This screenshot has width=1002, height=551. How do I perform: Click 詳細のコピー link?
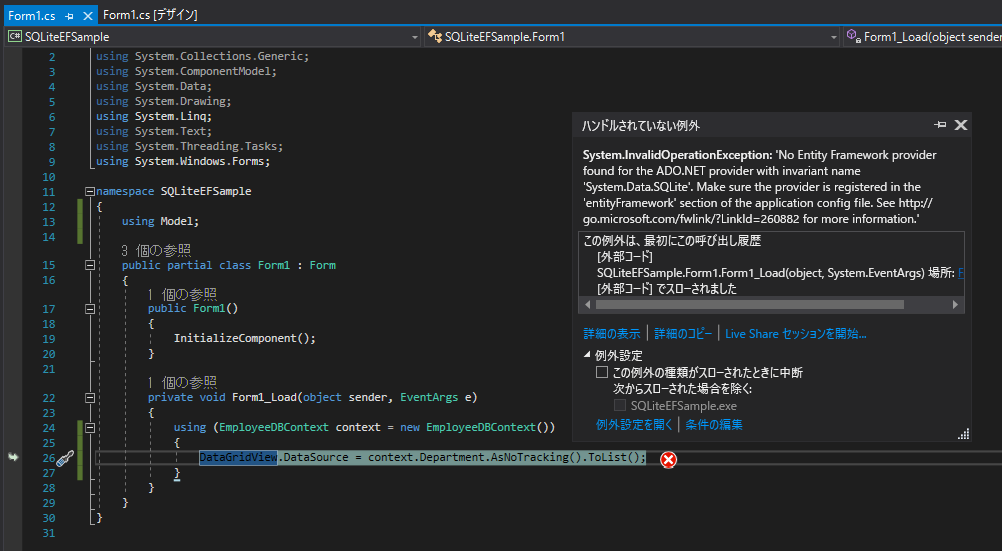682,334
